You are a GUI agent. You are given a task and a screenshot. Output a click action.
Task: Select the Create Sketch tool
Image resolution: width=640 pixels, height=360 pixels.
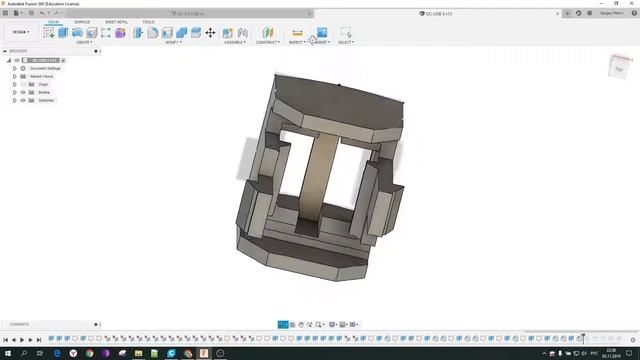pyautogui.click(x=49, y=33)
